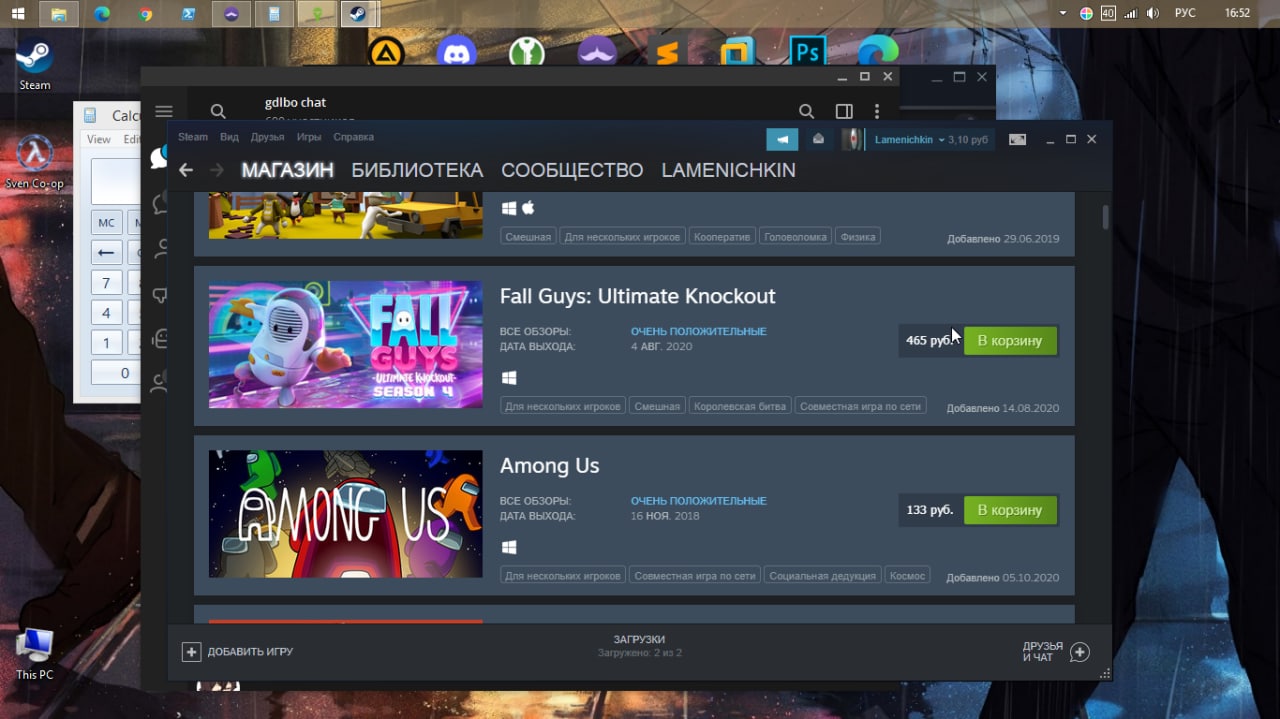Open Friends and Chat plus icon
The width and height of the screenshot is (1280, 719).
[x=1079, y=652]
